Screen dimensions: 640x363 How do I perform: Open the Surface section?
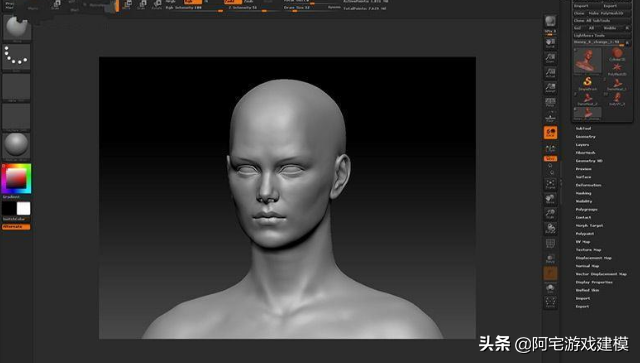tap(583, 177)
